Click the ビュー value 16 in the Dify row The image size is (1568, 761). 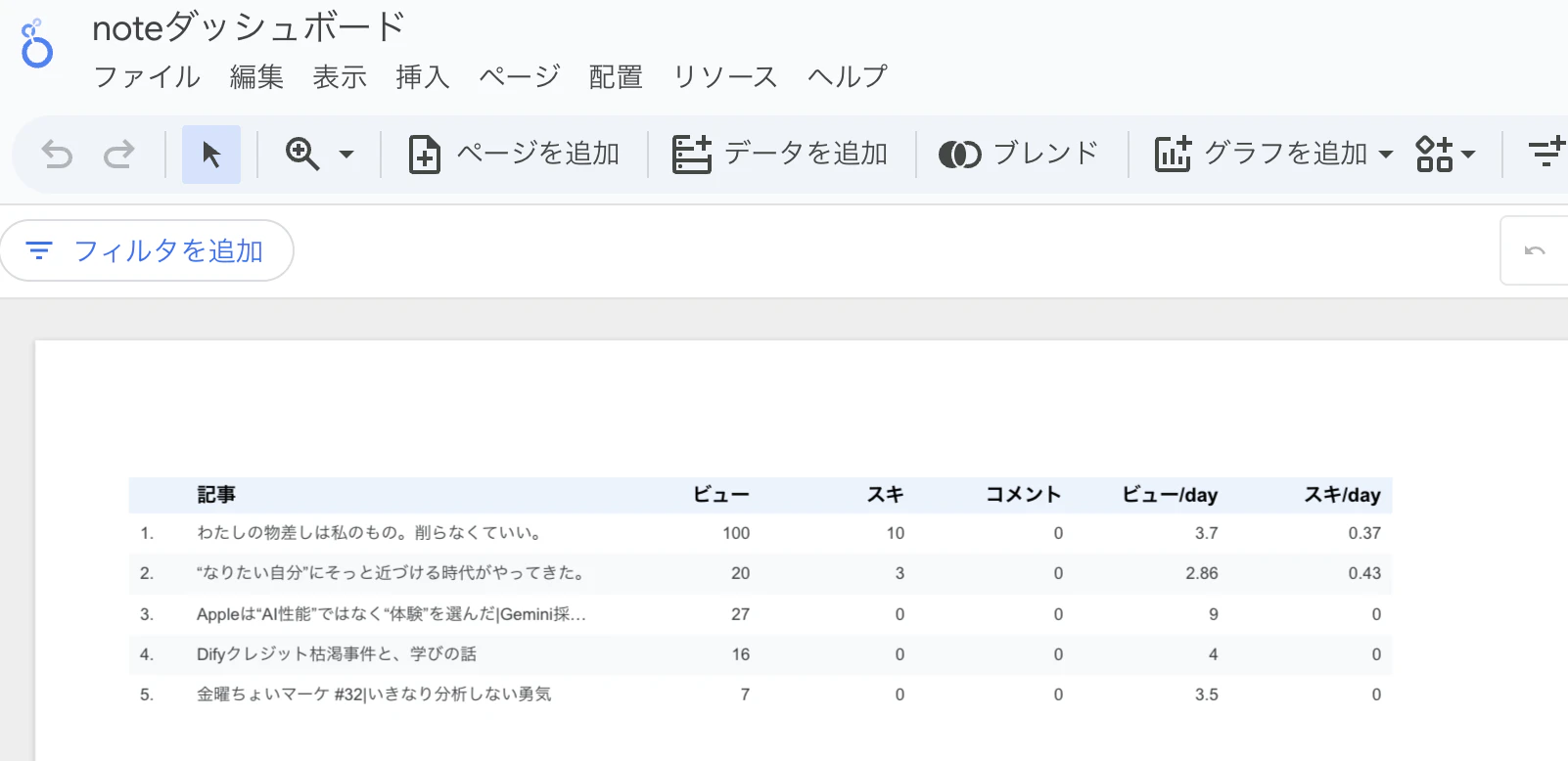(741, 654)
